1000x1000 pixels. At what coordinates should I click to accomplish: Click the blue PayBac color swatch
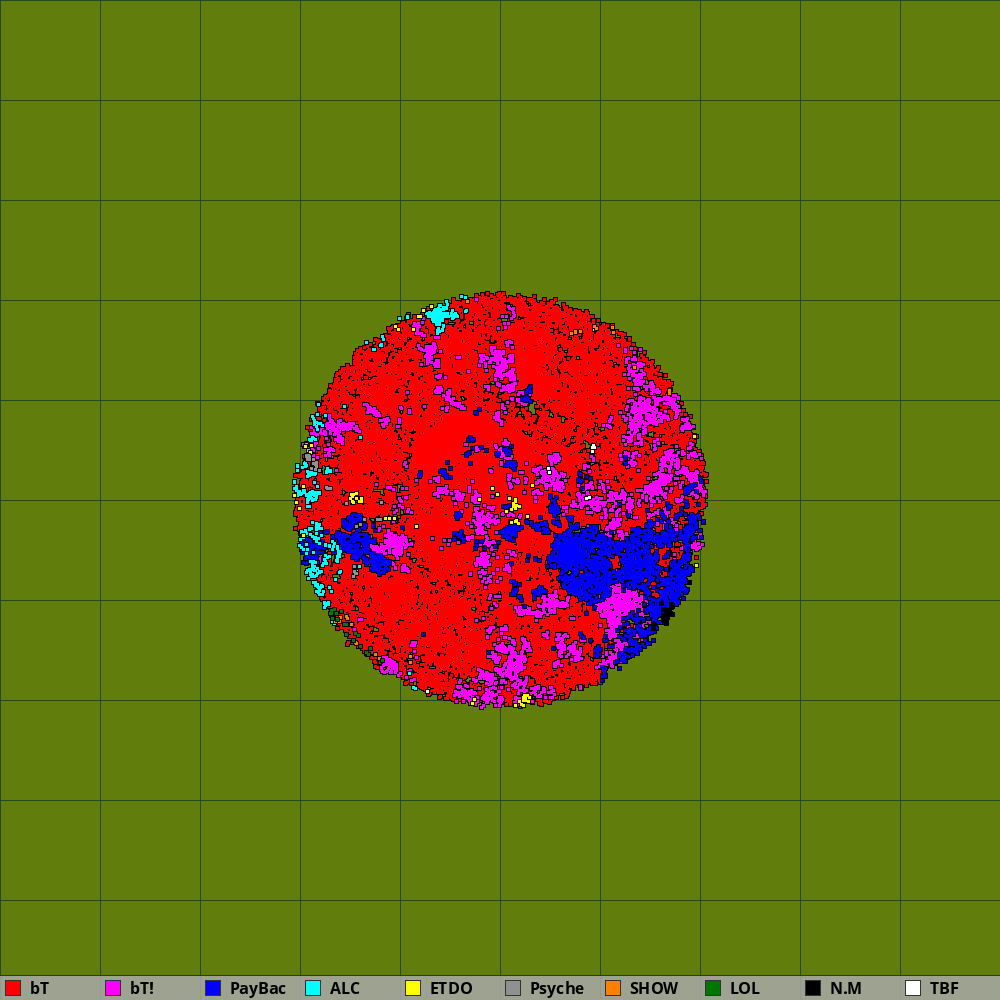(213, 988)
